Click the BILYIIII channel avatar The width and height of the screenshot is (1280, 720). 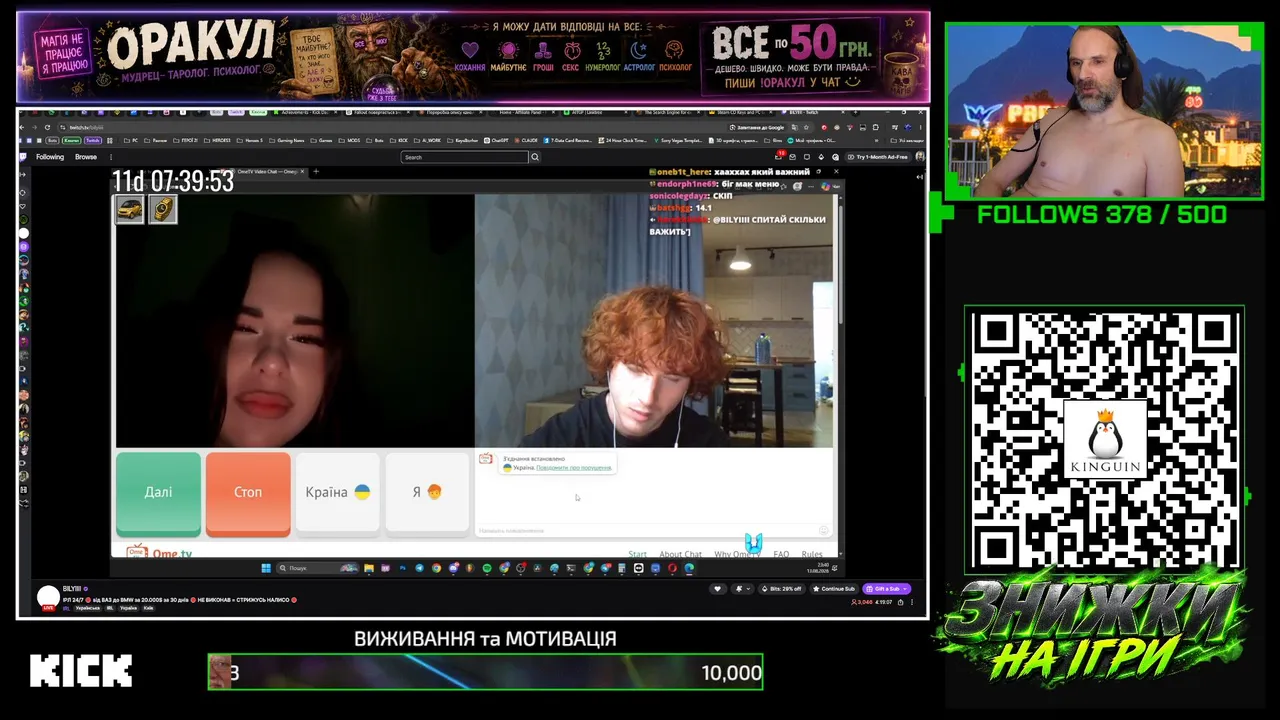click(x=48, y=597)
